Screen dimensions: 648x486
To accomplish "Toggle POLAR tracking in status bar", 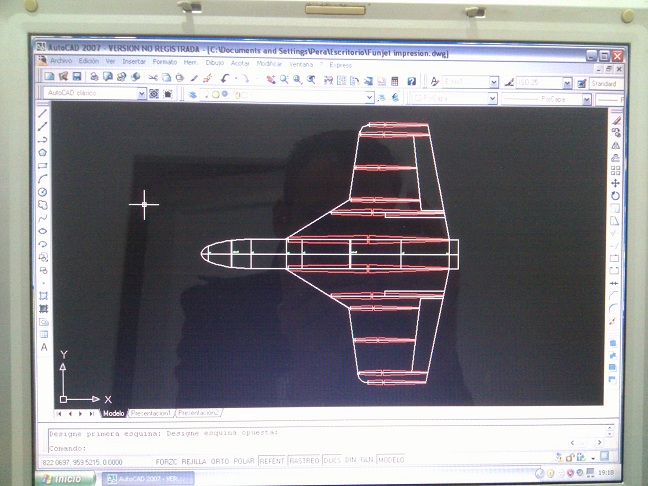I will 244,460.
